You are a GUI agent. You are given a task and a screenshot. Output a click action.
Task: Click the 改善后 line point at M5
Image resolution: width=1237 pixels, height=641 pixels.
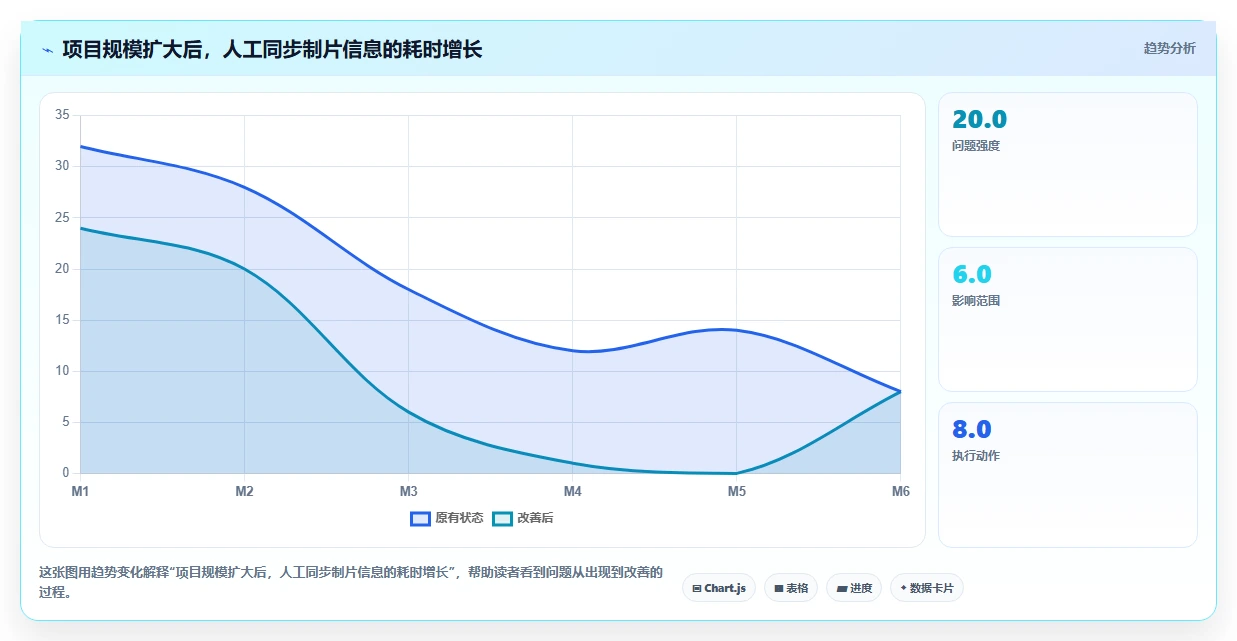(736, 473)
